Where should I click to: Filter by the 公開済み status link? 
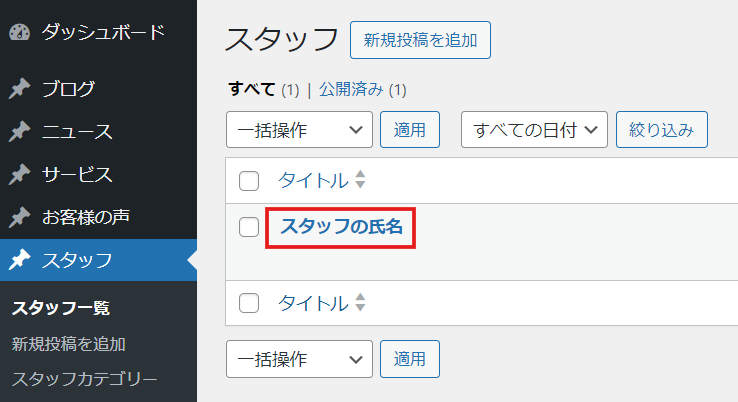351,89
